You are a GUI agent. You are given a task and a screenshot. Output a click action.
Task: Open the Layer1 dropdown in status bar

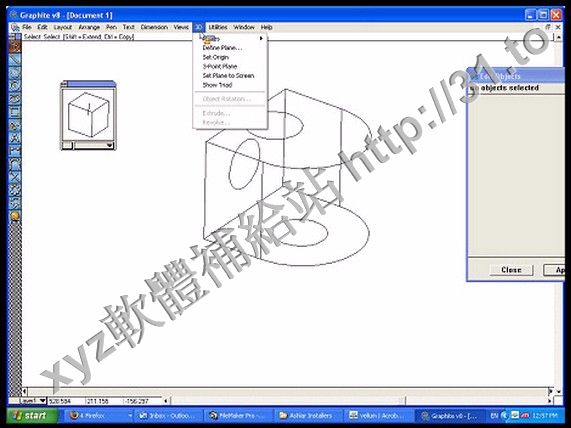click(33, 401)
